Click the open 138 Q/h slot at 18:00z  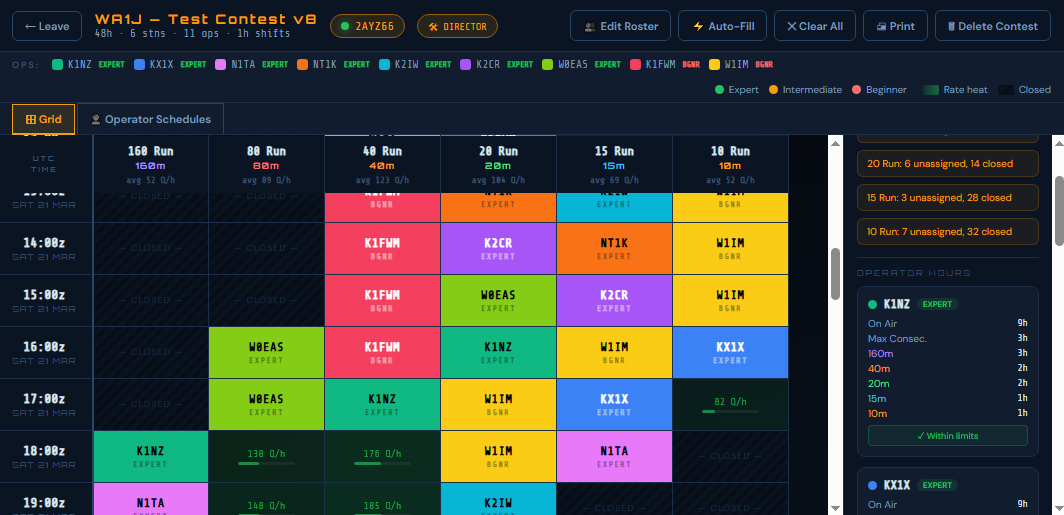pos(267,456)
